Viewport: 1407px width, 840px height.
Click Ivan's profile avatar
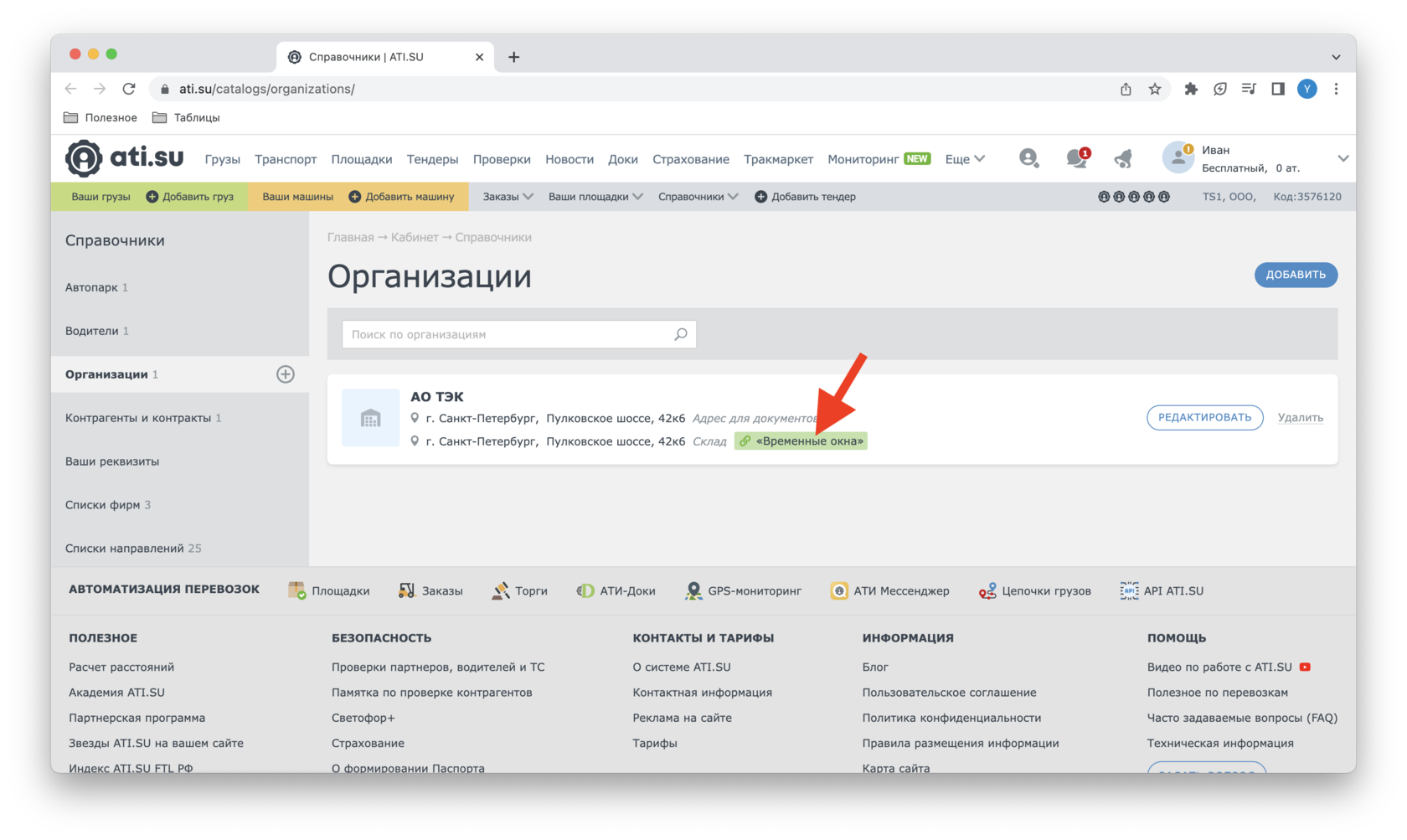point(1178,158)
